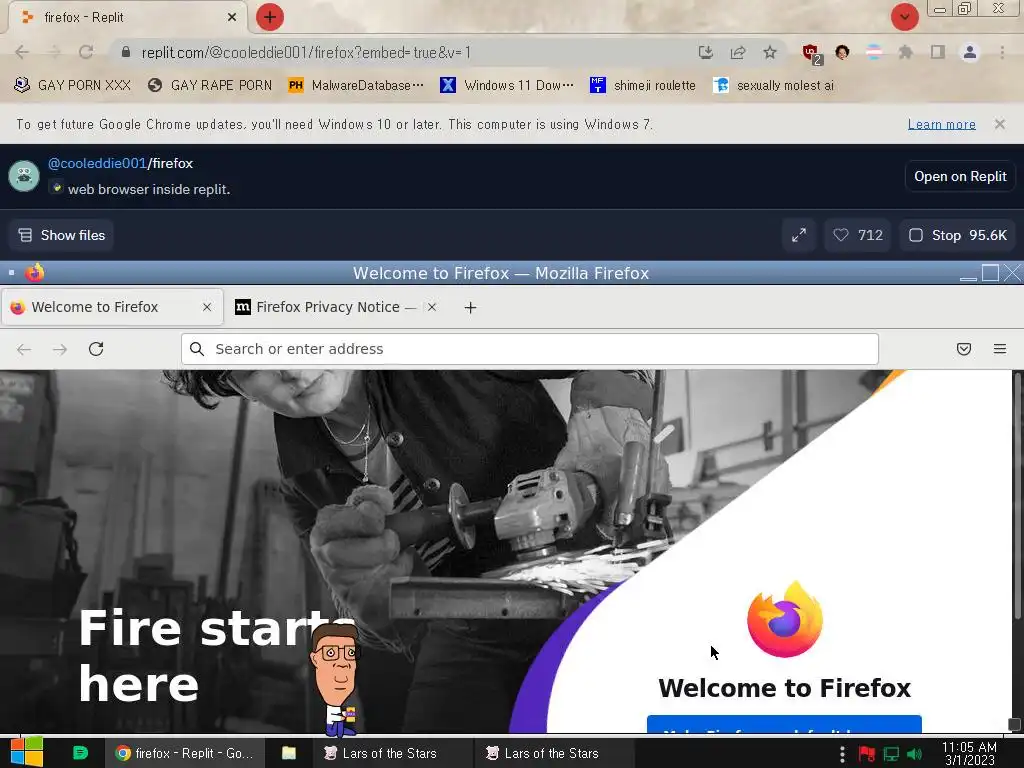Open the Windows Start button
The width and height of the screenshot is (1024, 768).
click(27, 752)
